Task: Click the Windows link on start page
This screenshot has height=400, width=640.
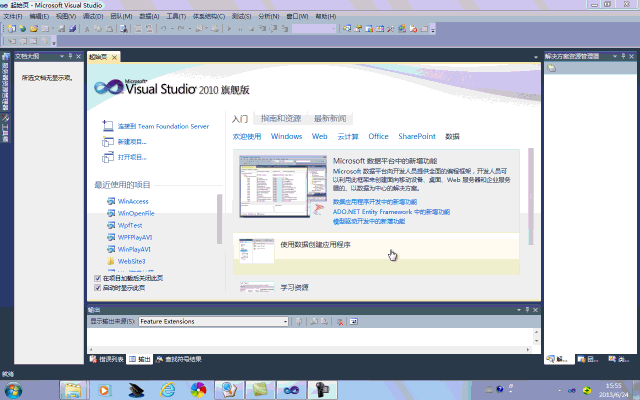Action: coord(287,136)
